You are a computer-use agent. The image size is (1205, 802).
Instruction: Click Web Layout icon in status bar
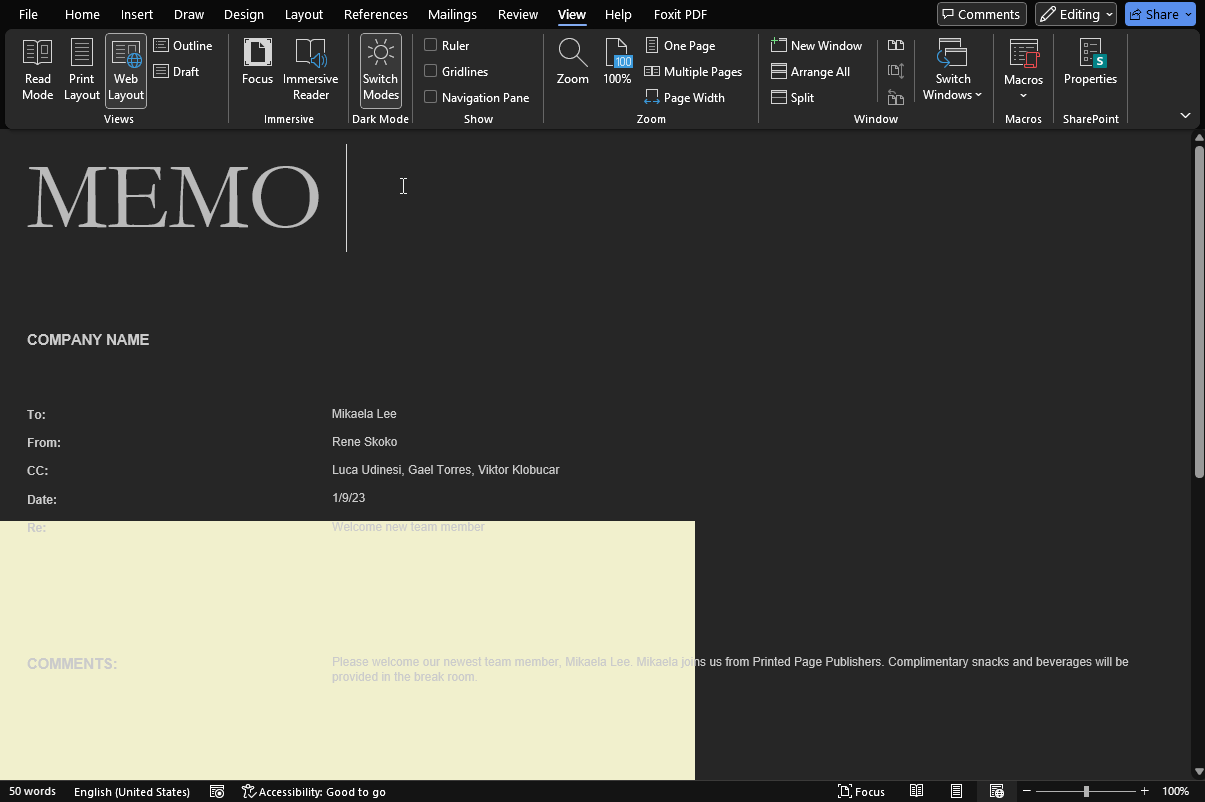click(x=997, y=792)
